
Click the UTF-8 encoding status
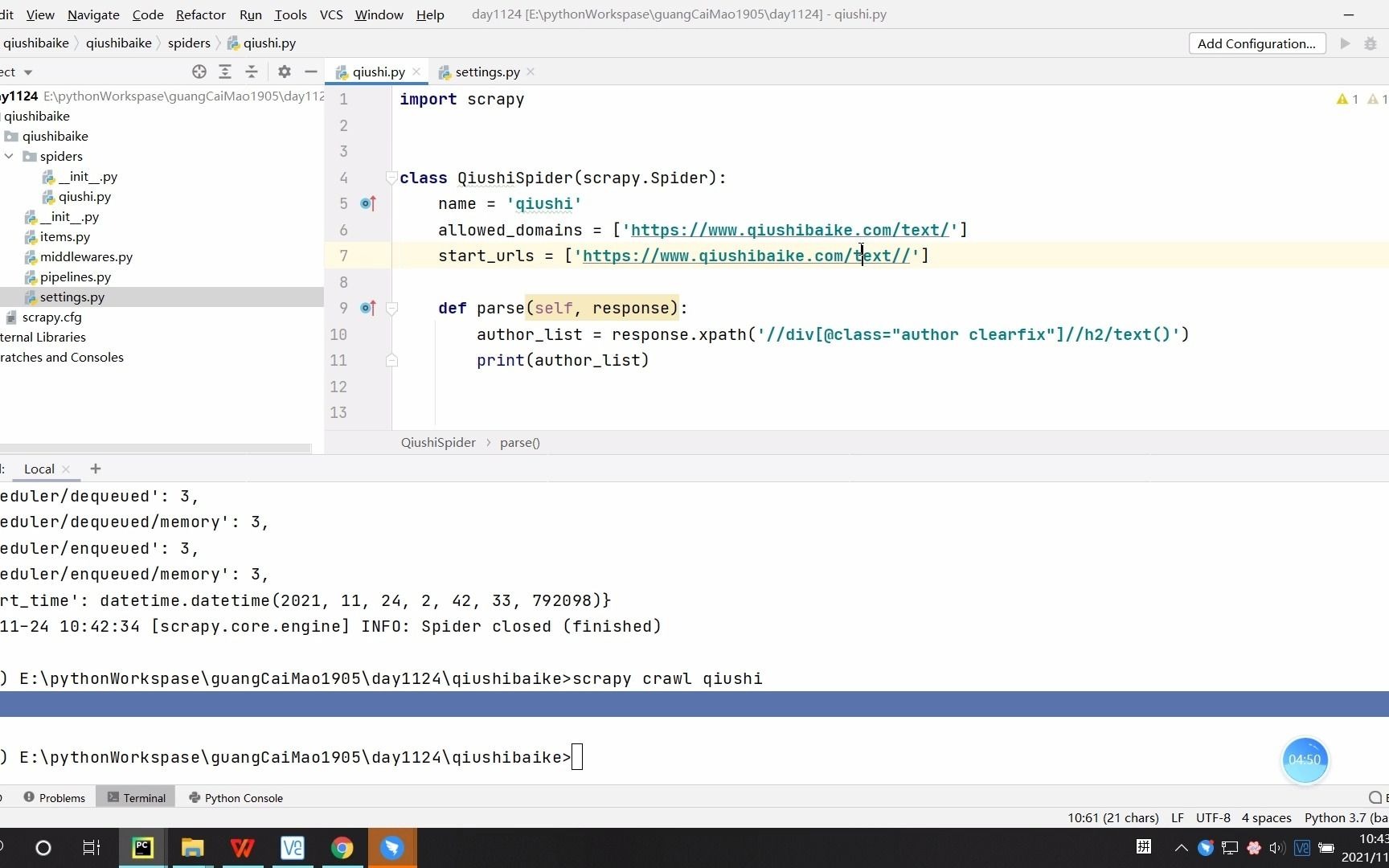[1213, 817]
